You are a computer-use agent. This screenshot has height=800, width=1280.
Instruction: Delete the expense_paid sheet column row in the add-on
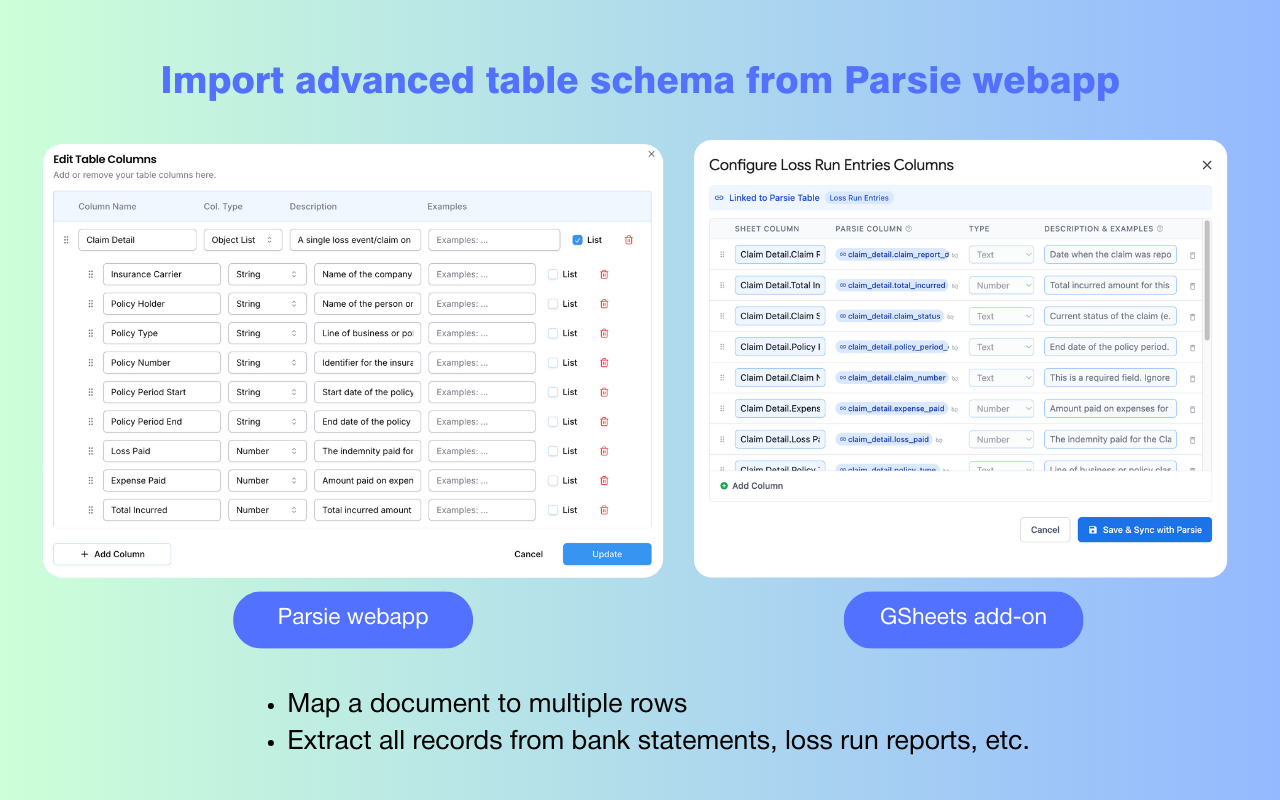(x=1192, y=409)
